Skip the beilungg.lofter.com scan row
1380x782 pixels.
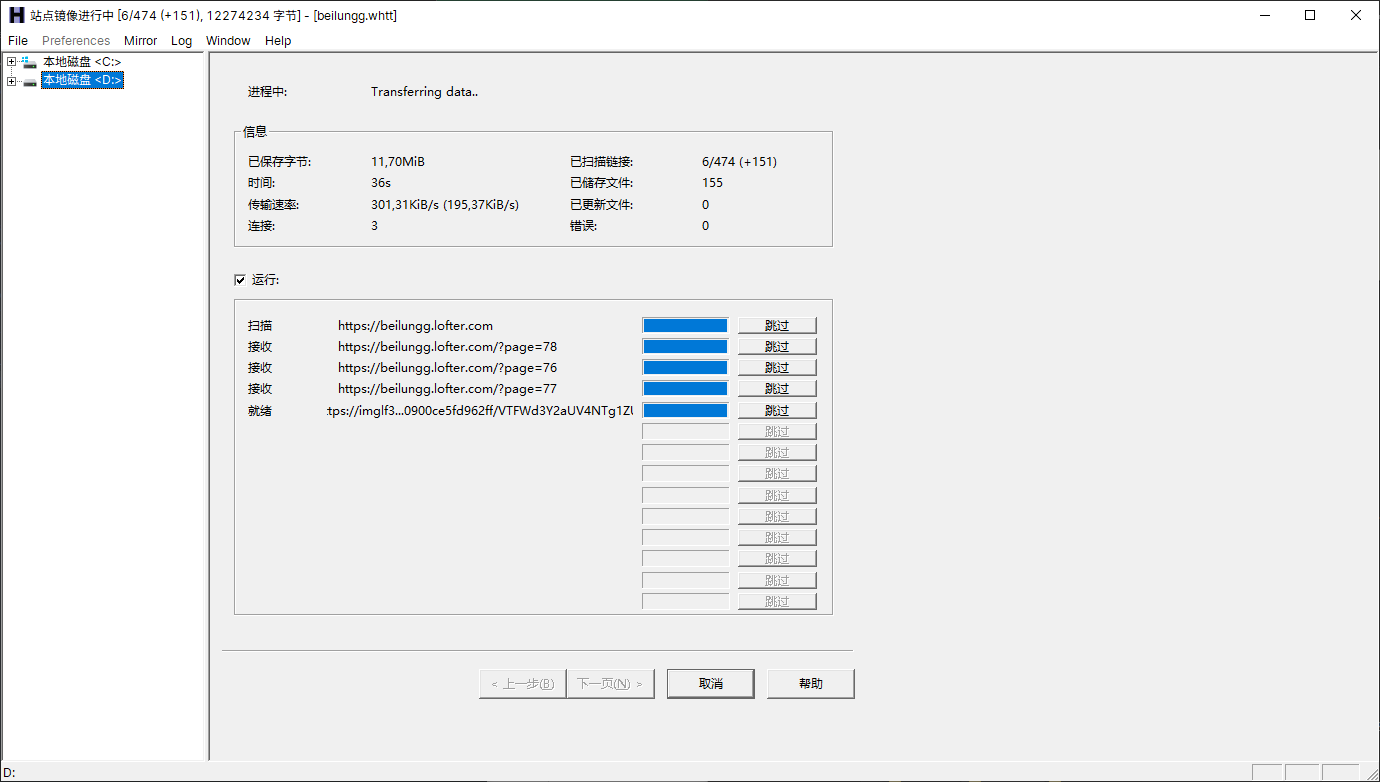pyautogui.click(x=777, y=325)
